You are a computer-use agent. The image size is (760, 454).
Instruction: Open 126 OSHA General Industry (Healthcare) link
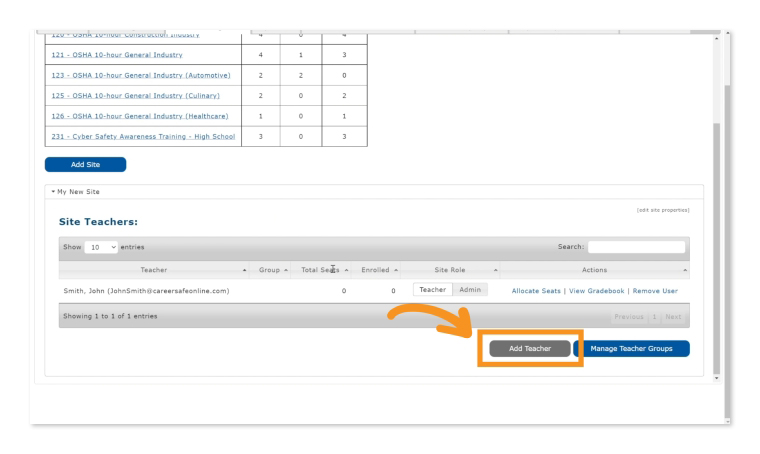click(x=140, y=116)
